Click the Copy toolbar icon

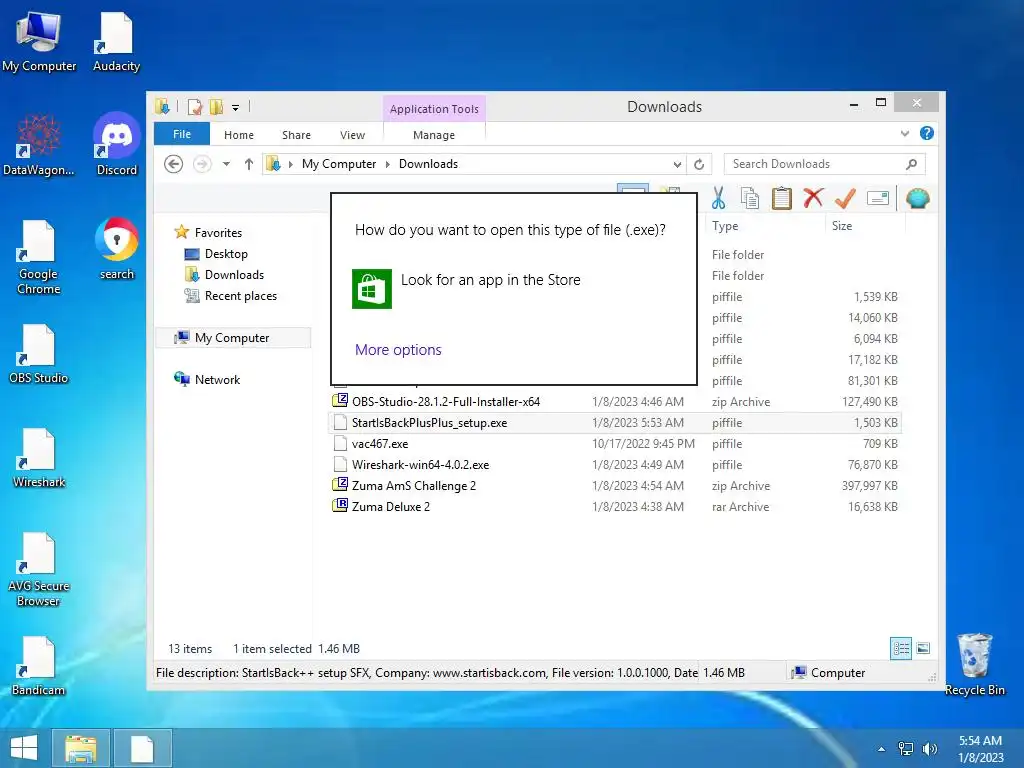point(750,198)
